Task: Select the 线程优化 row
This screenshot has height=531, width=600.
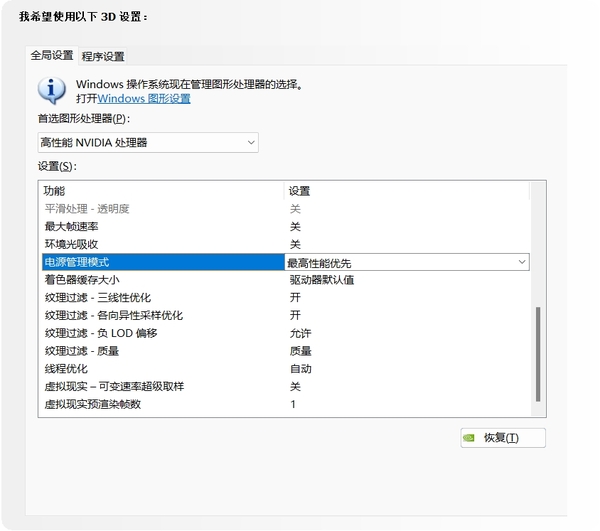Action: tap(285, 369)
